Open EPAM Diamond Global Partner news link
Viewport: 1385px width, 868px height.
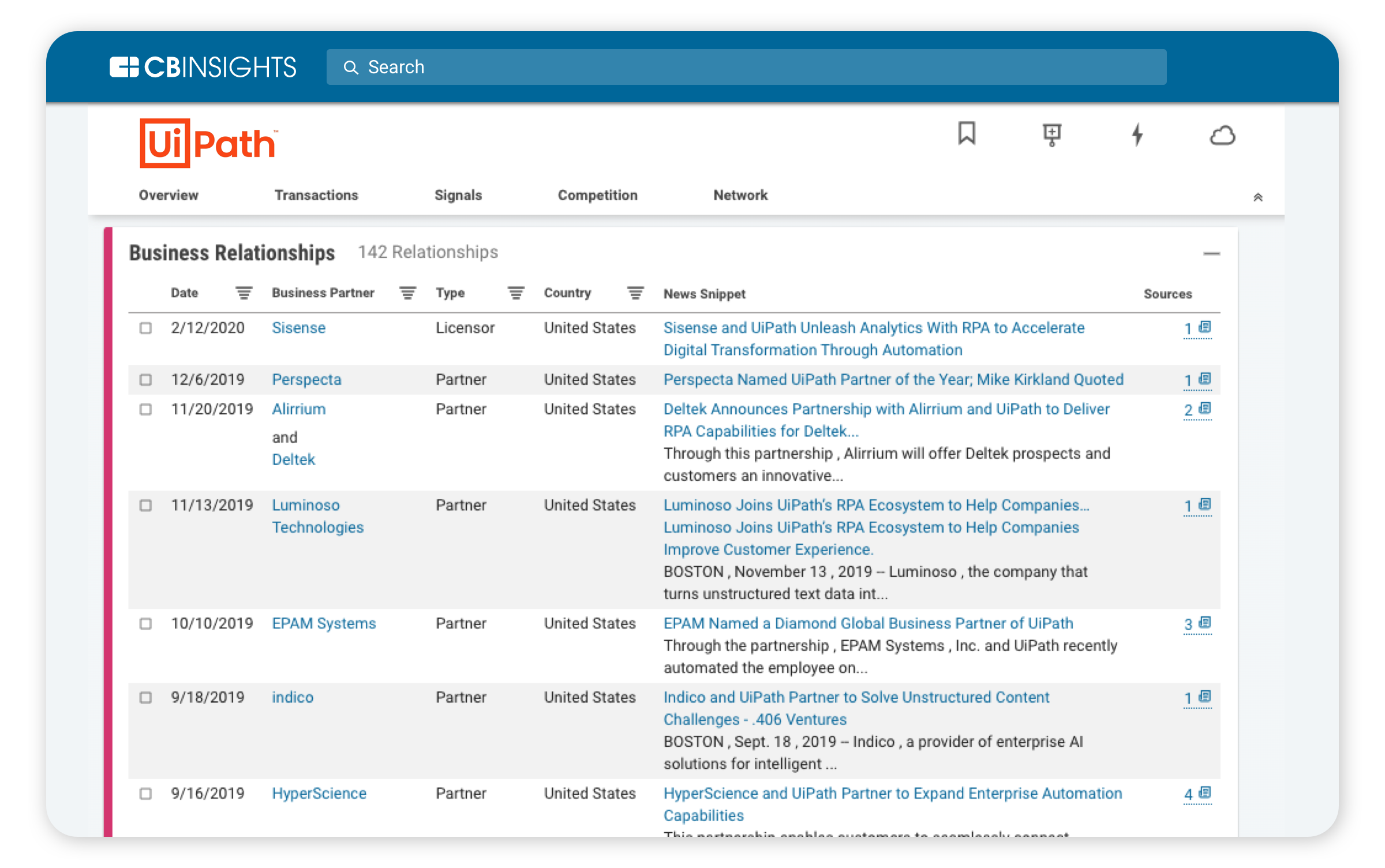(868, 623)
